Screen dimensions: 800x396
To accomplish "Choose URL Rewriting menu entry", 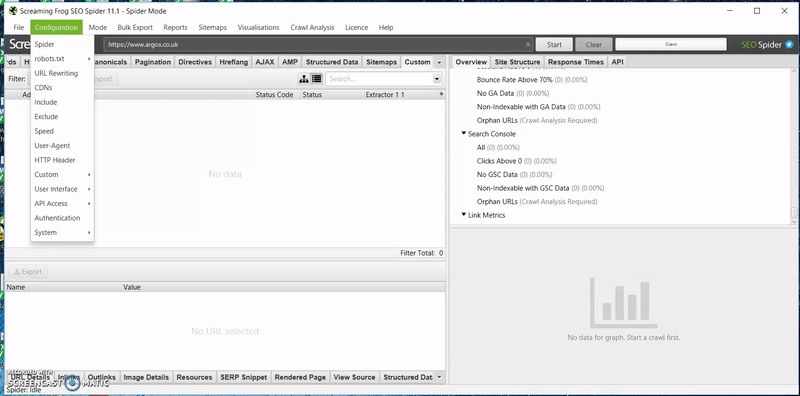I will 62,73.
